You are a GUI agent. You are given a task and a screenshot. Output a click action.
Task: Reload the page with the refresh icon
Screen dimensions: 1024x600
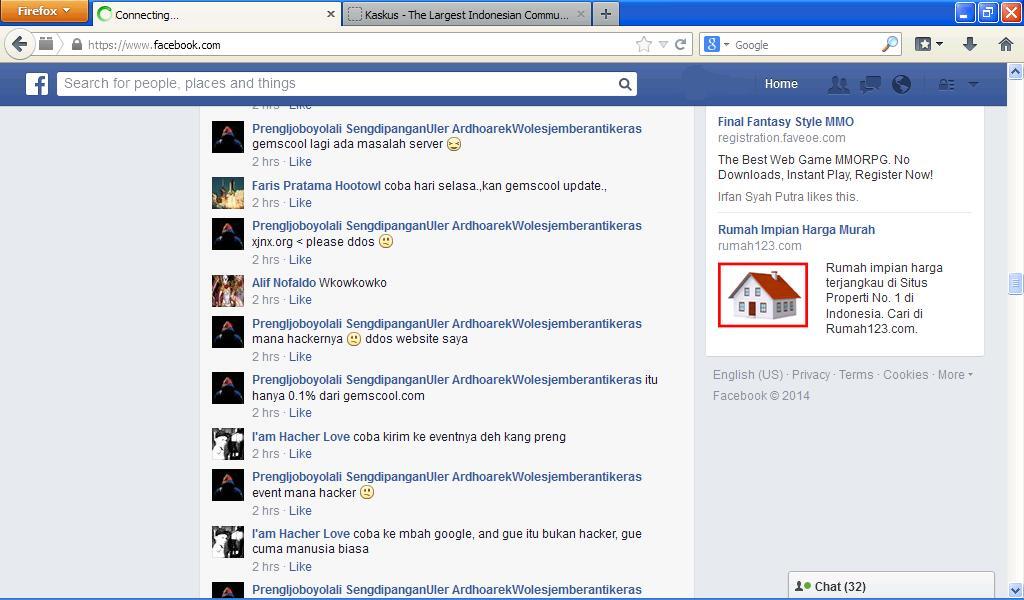[x=680, y=44]
